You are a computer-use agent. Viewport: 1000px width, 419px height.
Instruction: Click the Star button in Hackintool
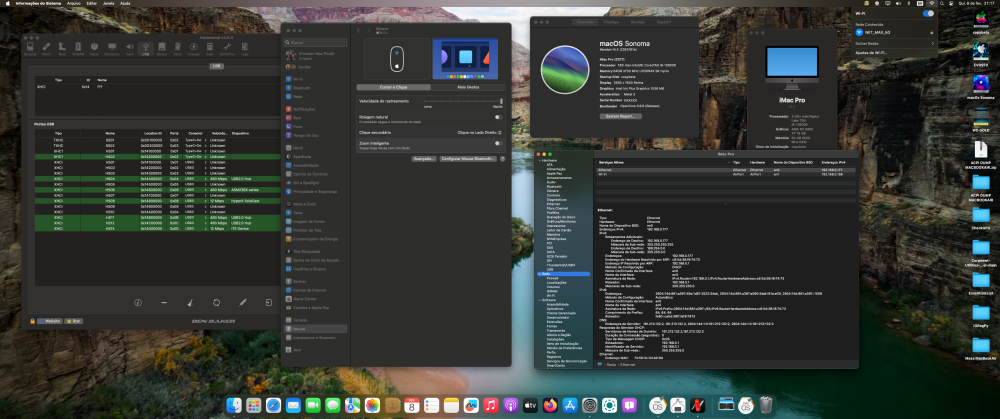(73, 321)
